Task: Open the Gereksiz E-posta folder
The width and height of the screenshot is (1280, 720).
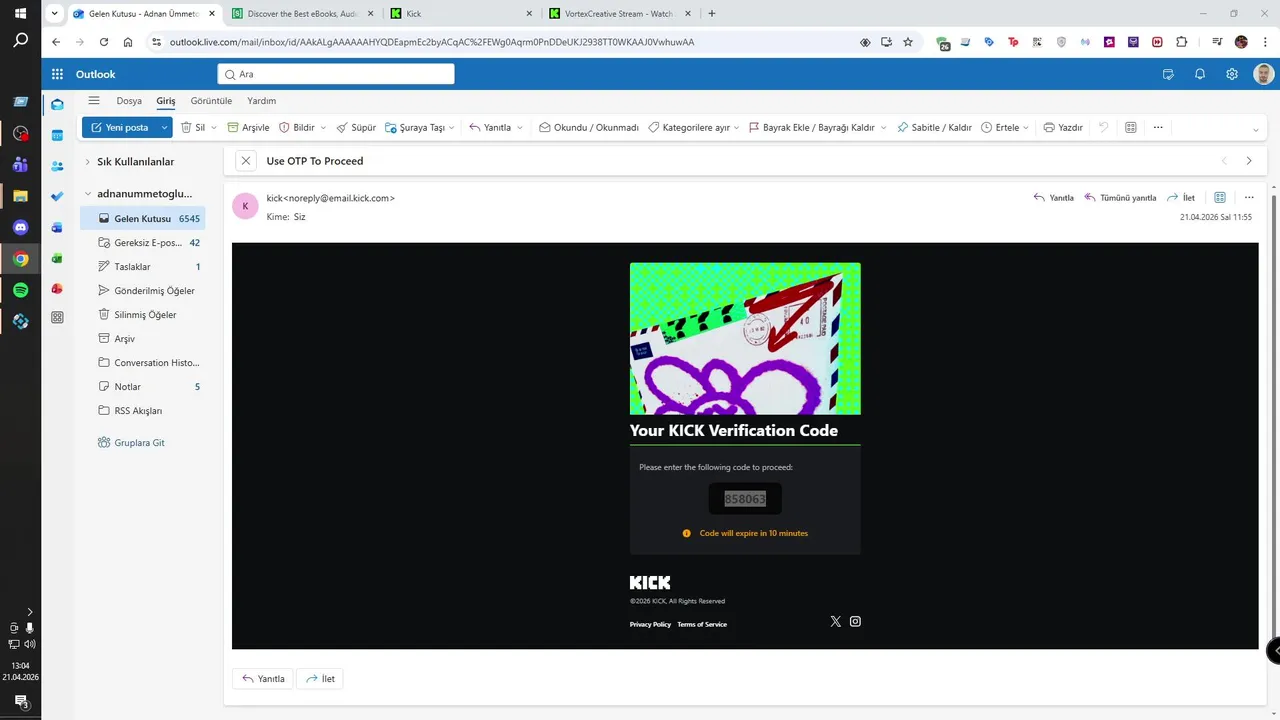Action: click(x=143, y=242)
